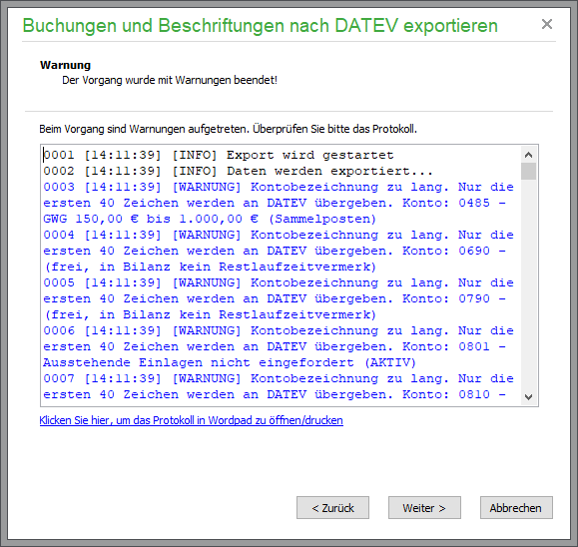578x547 pixels.
Task: Click the text mentioning Konto: 0801
Action: [x=275, y=347]
